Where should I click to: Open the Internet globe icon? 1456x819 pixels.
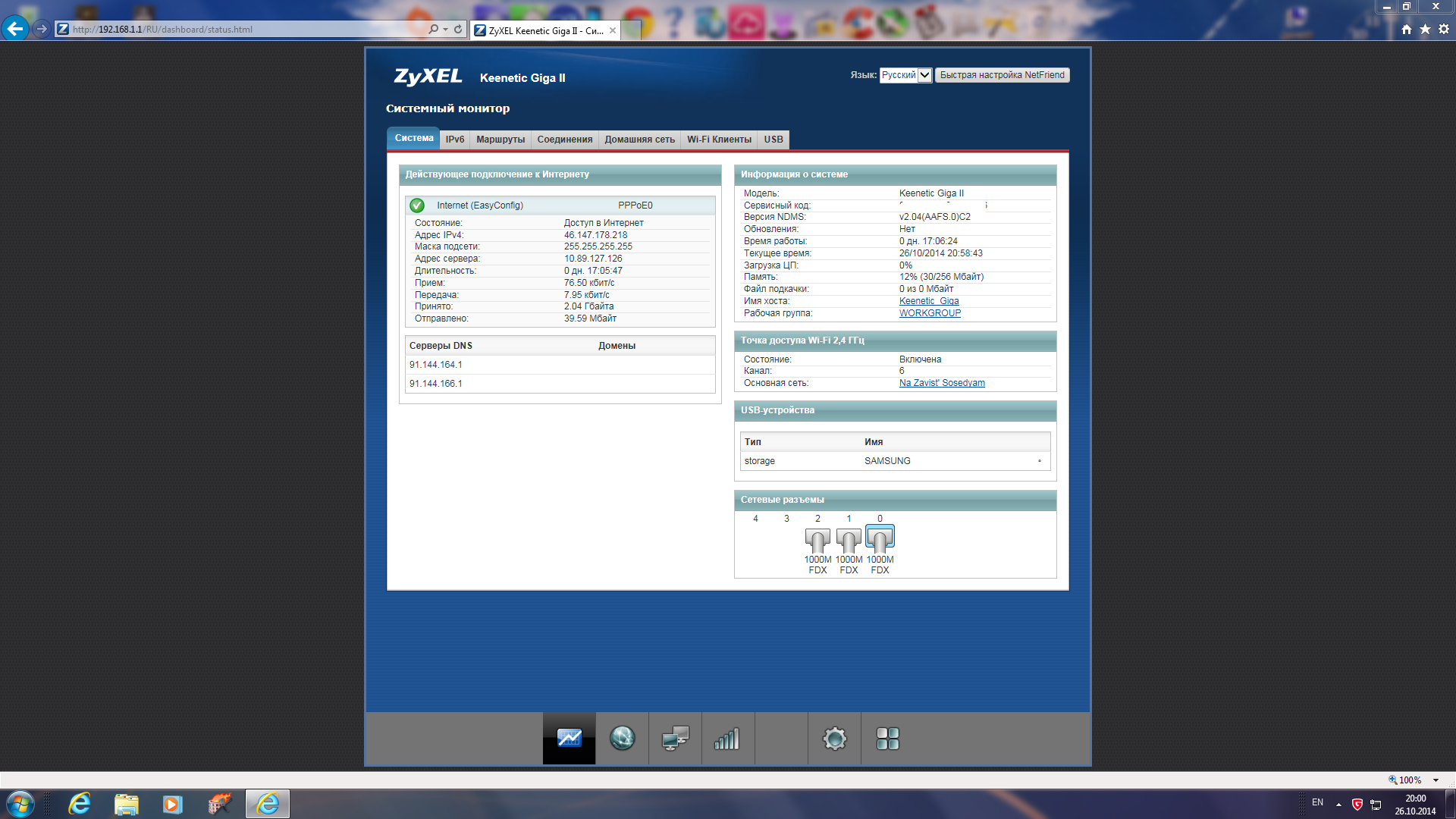click(622, 738)
